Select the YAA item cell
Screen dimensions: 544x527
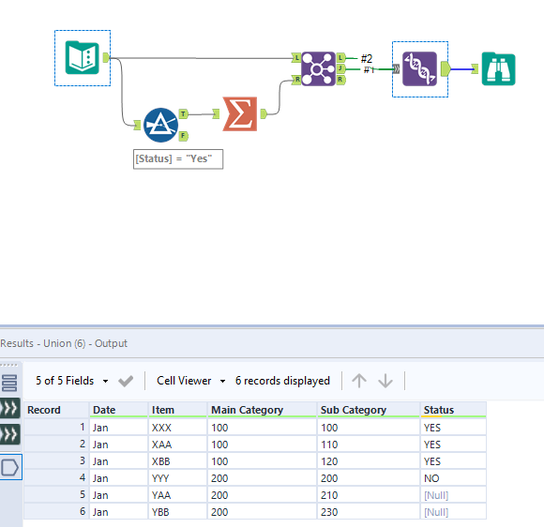tap(178, 495)
